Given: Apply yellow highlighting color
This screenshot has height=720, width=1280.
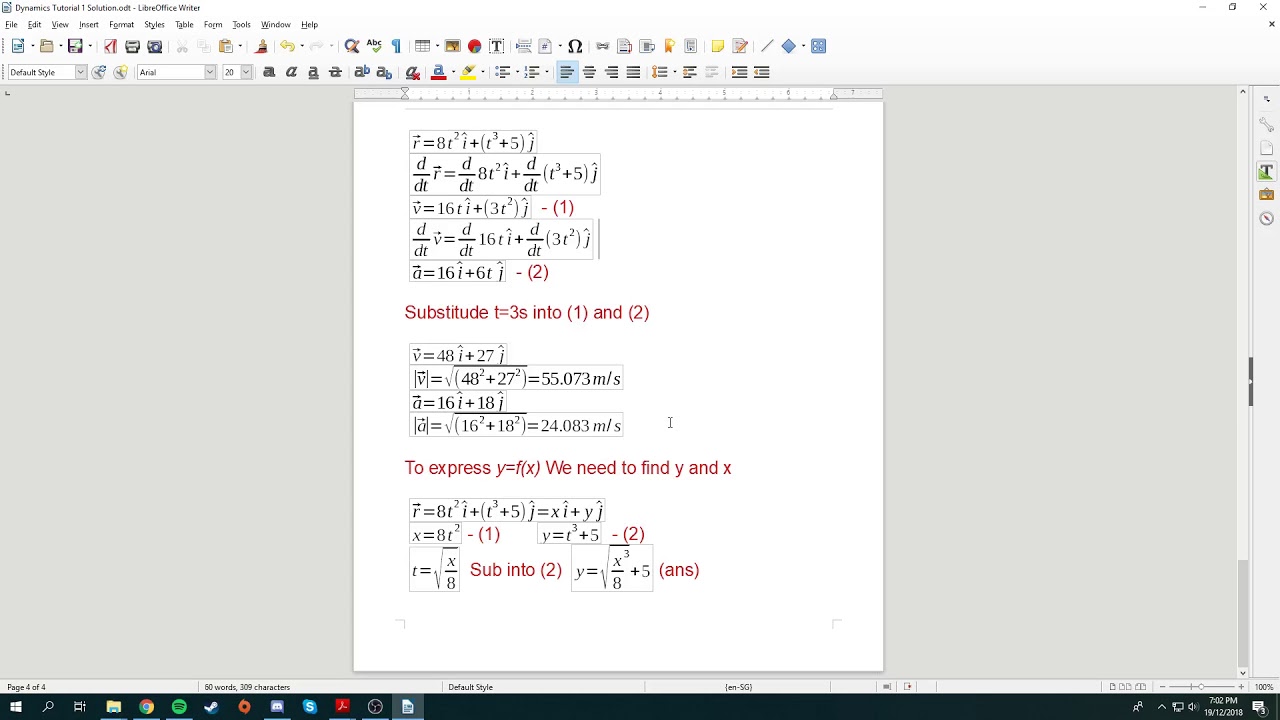Looking at the screenshot, I should pos(468,72).
